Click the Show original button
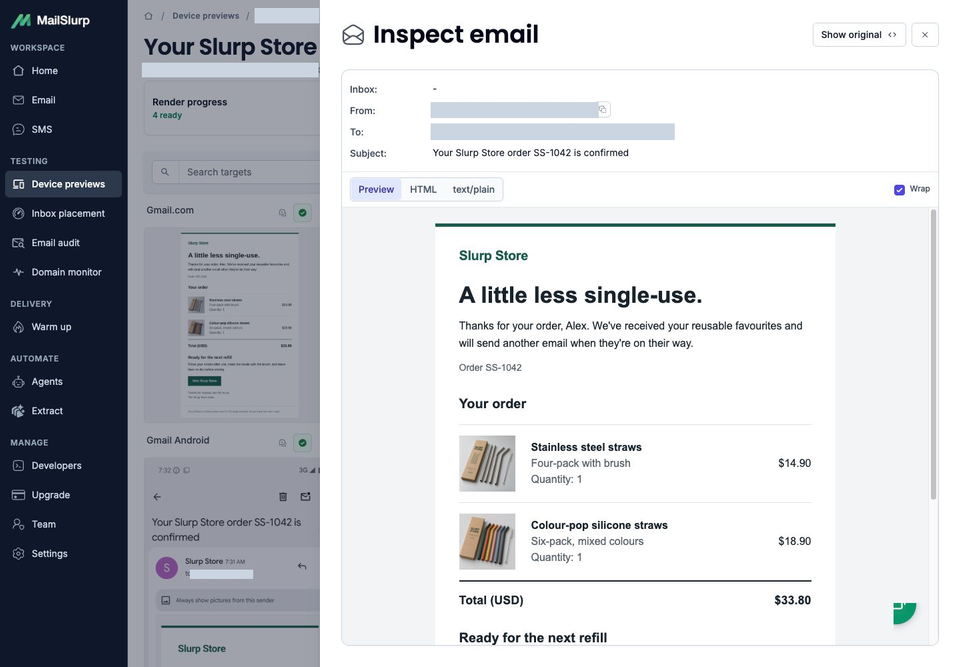 859,35
